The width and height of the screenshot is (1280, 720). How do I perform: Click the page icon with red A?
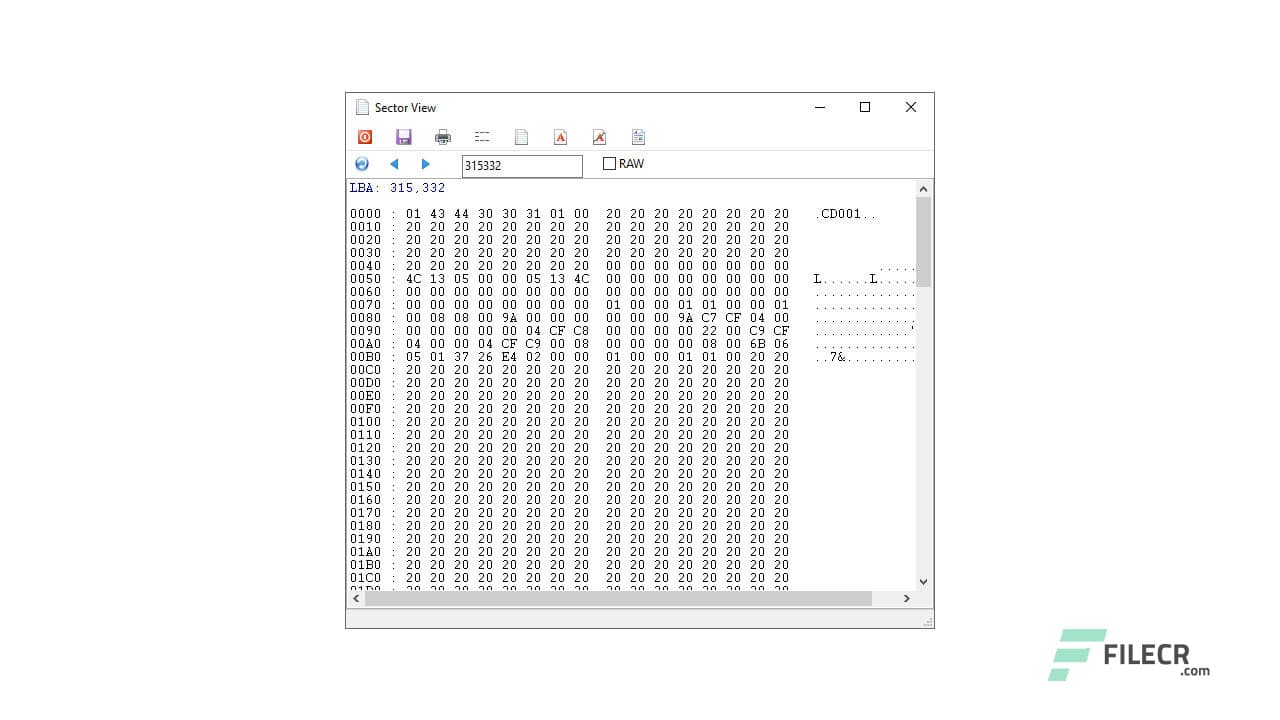point(560,137)
